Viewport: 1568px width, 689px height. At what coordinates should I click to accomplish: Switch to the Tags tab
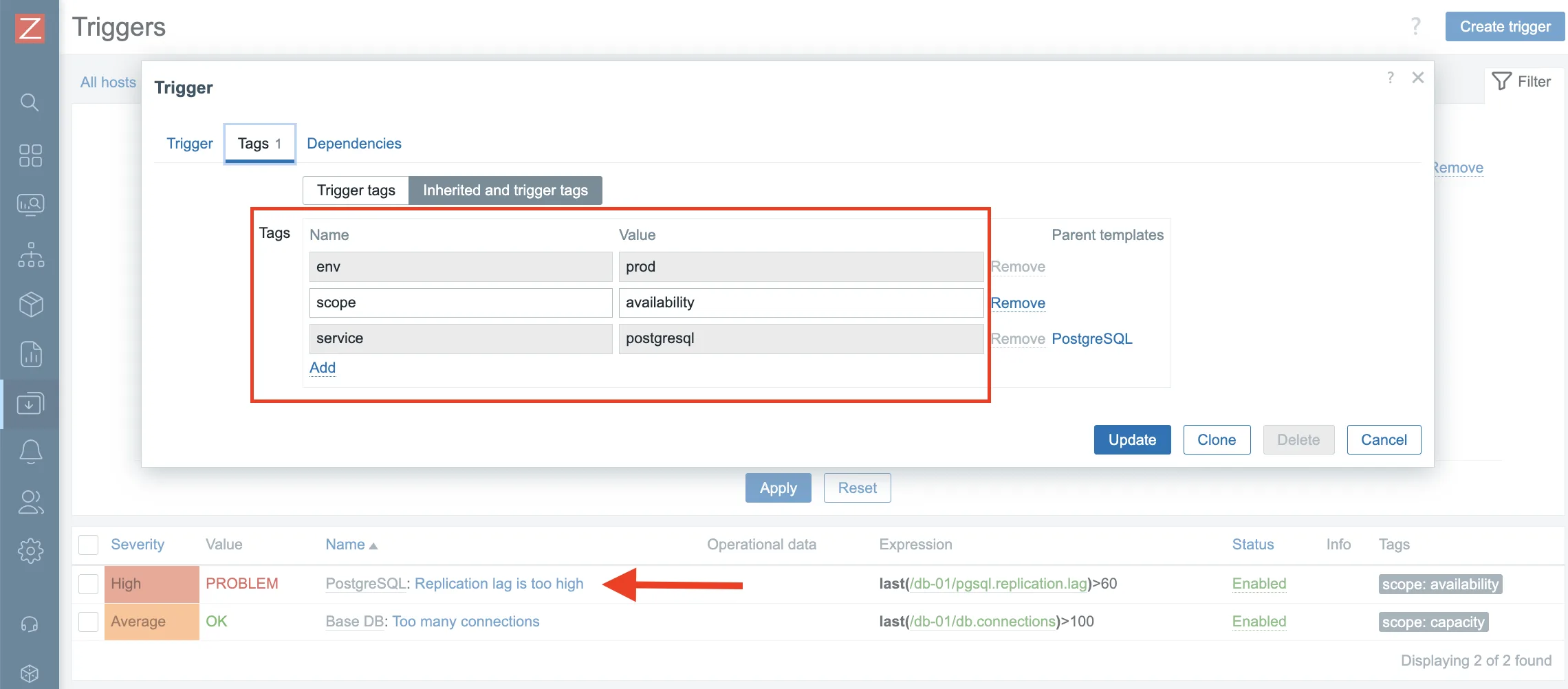[x=260, y=144]
